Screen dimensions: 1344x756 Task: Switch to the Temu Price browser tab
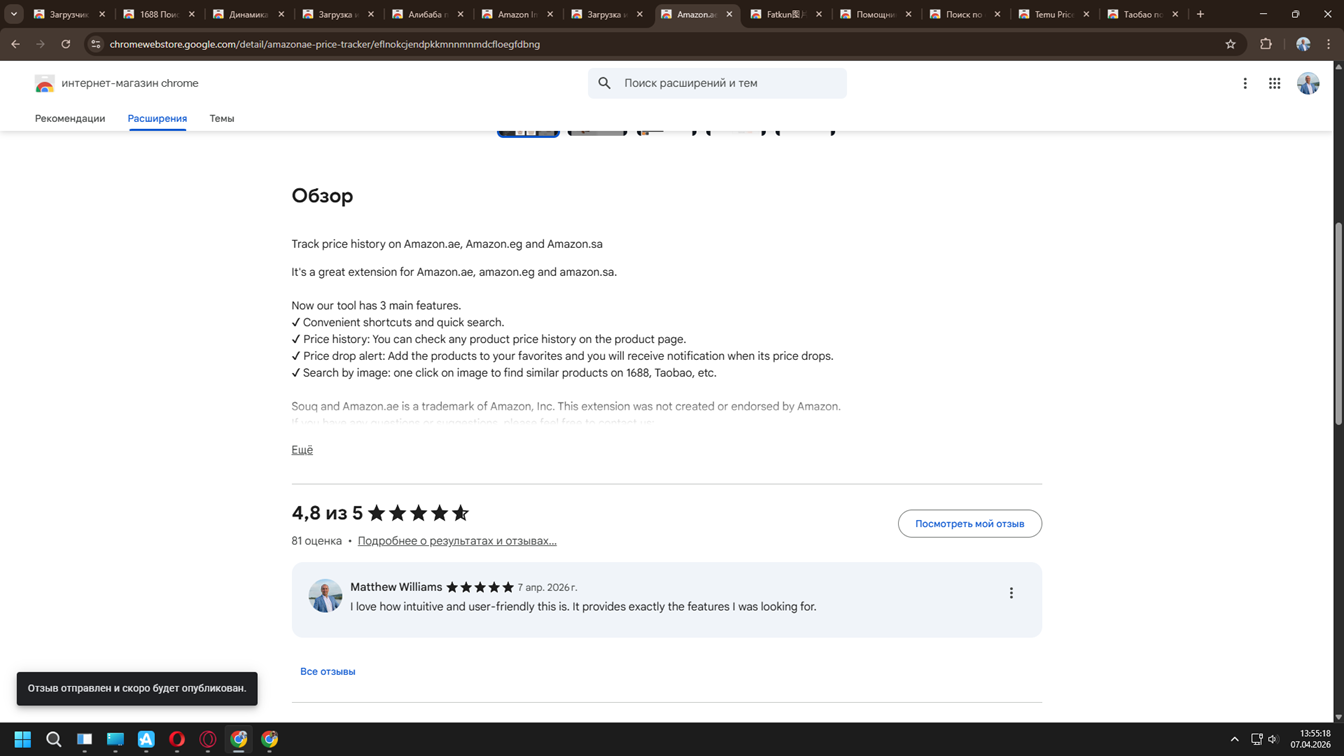(x=1053, y=14)
